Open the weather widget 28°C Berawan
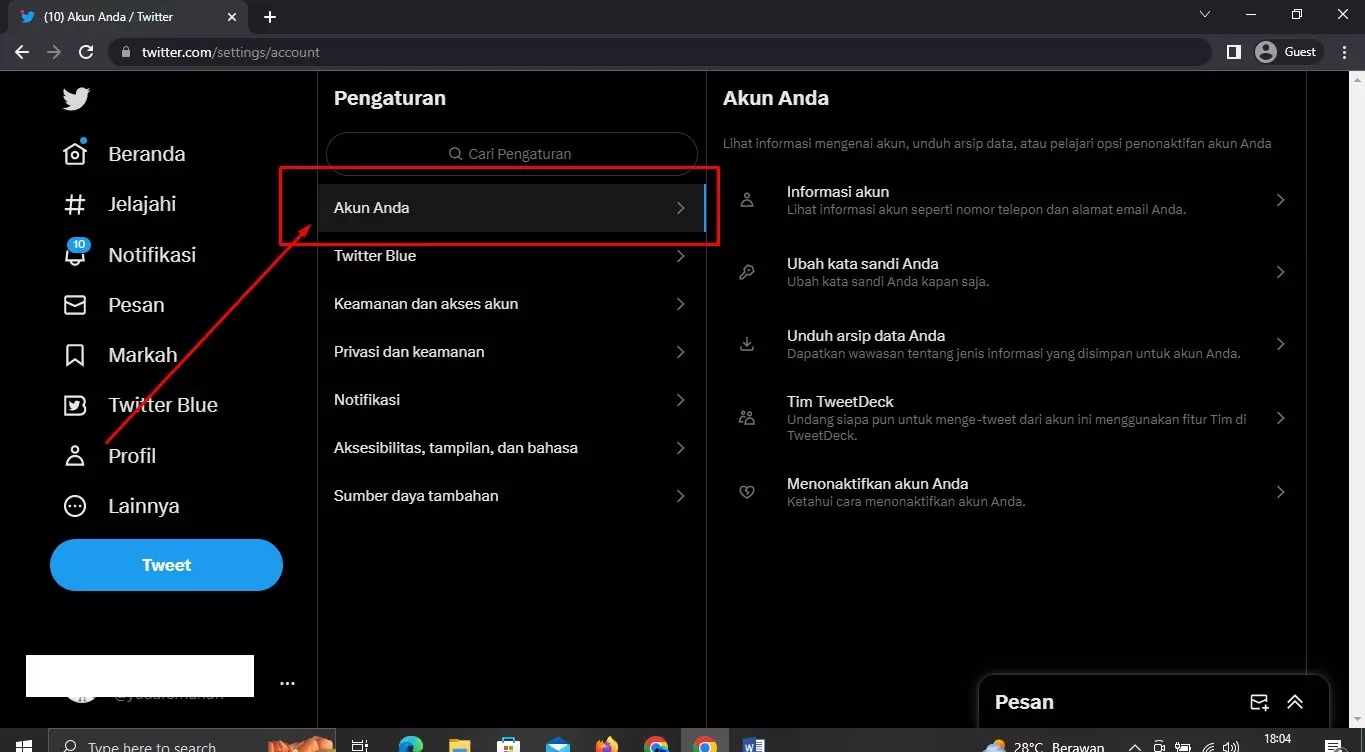1365x752 pixels. coord(1045,746)
